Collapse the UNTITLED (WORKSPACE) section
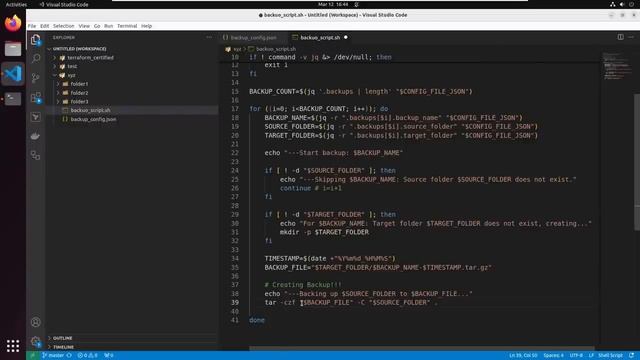 click(x=79, y=49)
